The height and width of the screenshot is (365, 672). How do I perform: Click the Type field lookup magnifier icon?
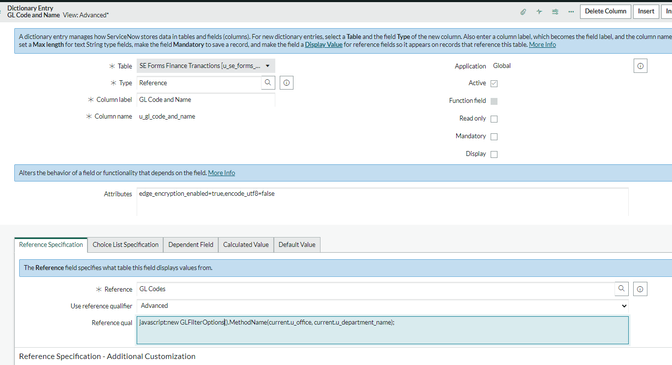pyautogui.click(x=268, y=83)
